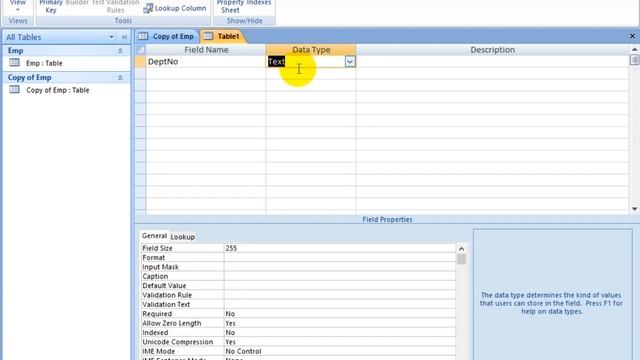
Task: Click the Validation Text property box
Action: (x=340, y=304)
